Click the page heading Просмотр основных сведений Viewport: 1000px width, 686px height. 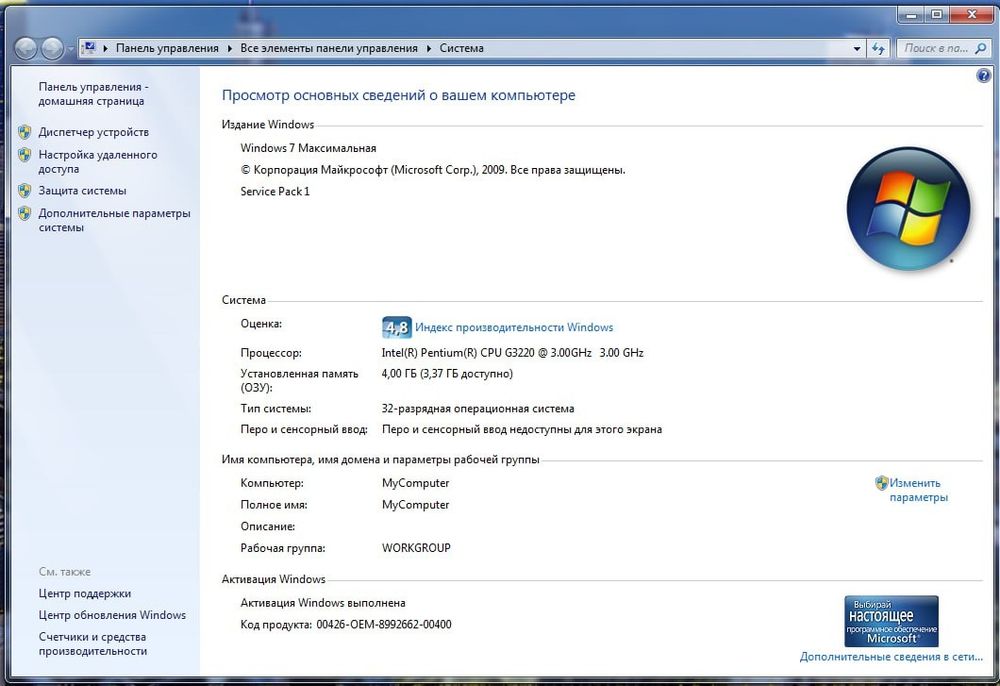click(x=399, y=96)
